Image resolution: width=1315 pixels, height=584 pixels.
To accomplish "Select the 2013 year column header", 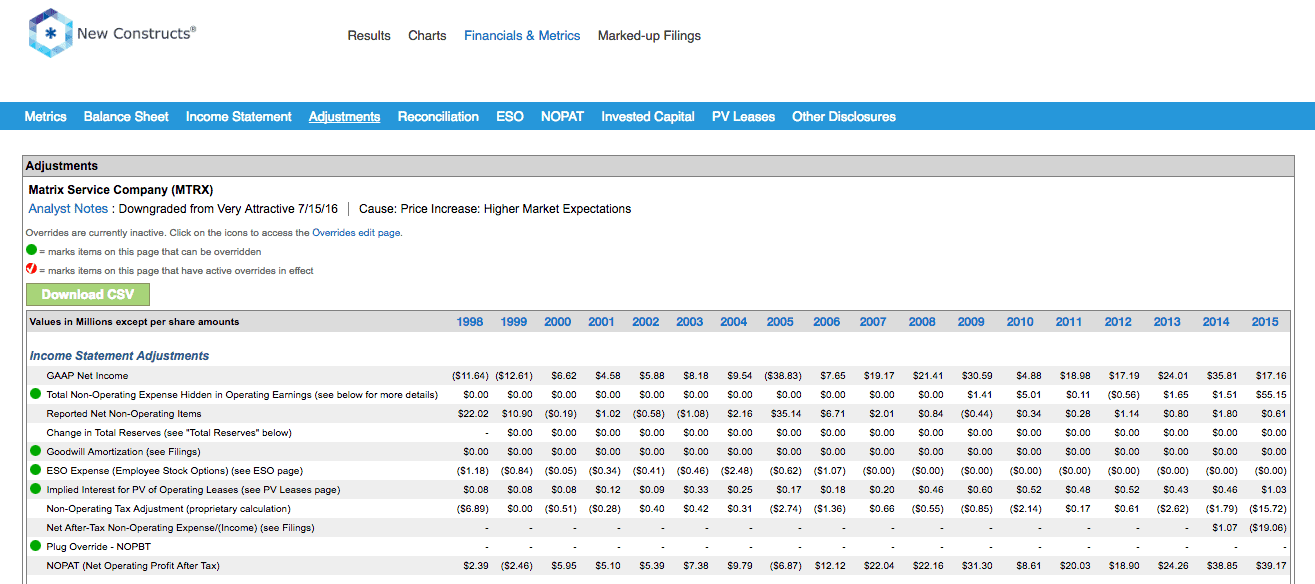I will 1167,322.
